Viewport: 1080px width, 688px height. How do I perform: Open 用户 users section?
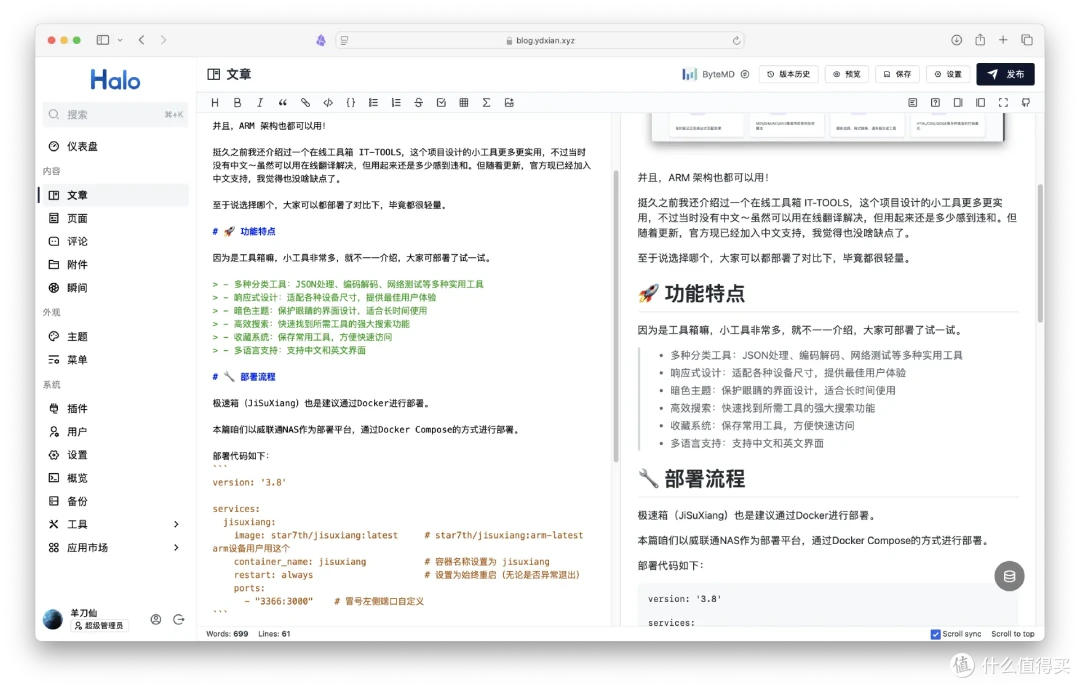(x=114, y=432)
